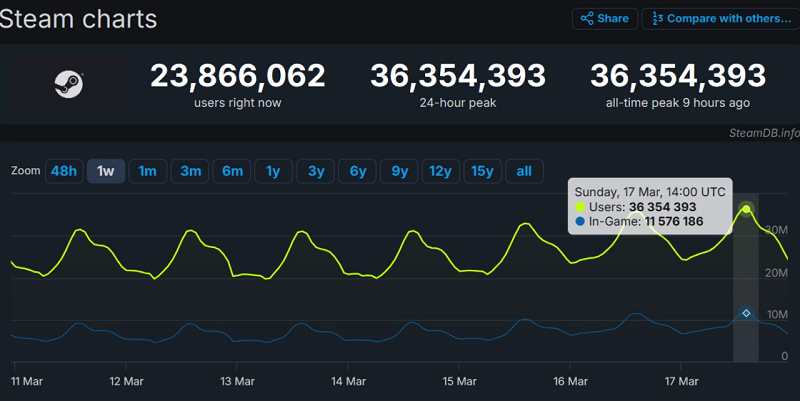The width and height of the screenshot is (800, 401).
Task: Click the Share button
Action: pos(605,19)
